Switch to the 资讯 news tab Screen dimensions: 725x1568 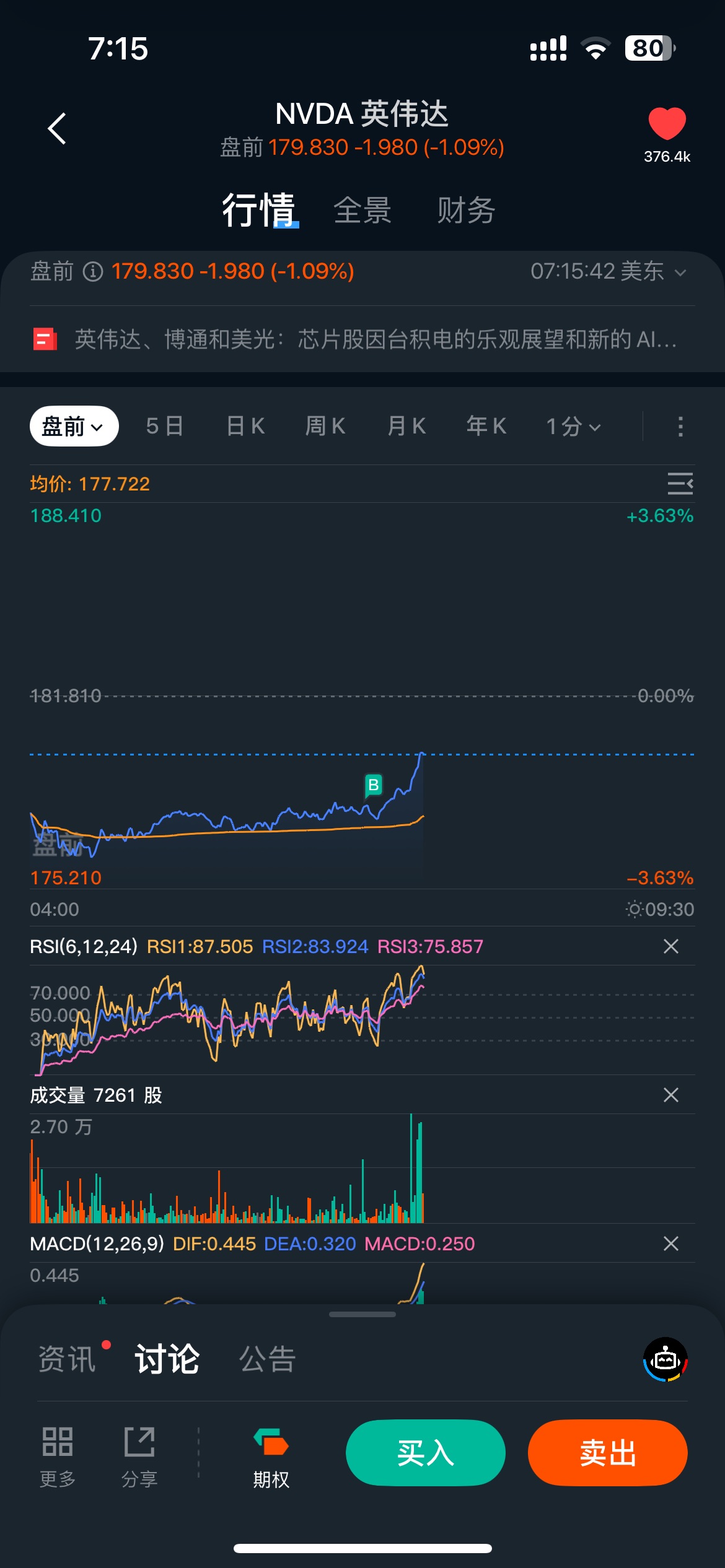67,1359
